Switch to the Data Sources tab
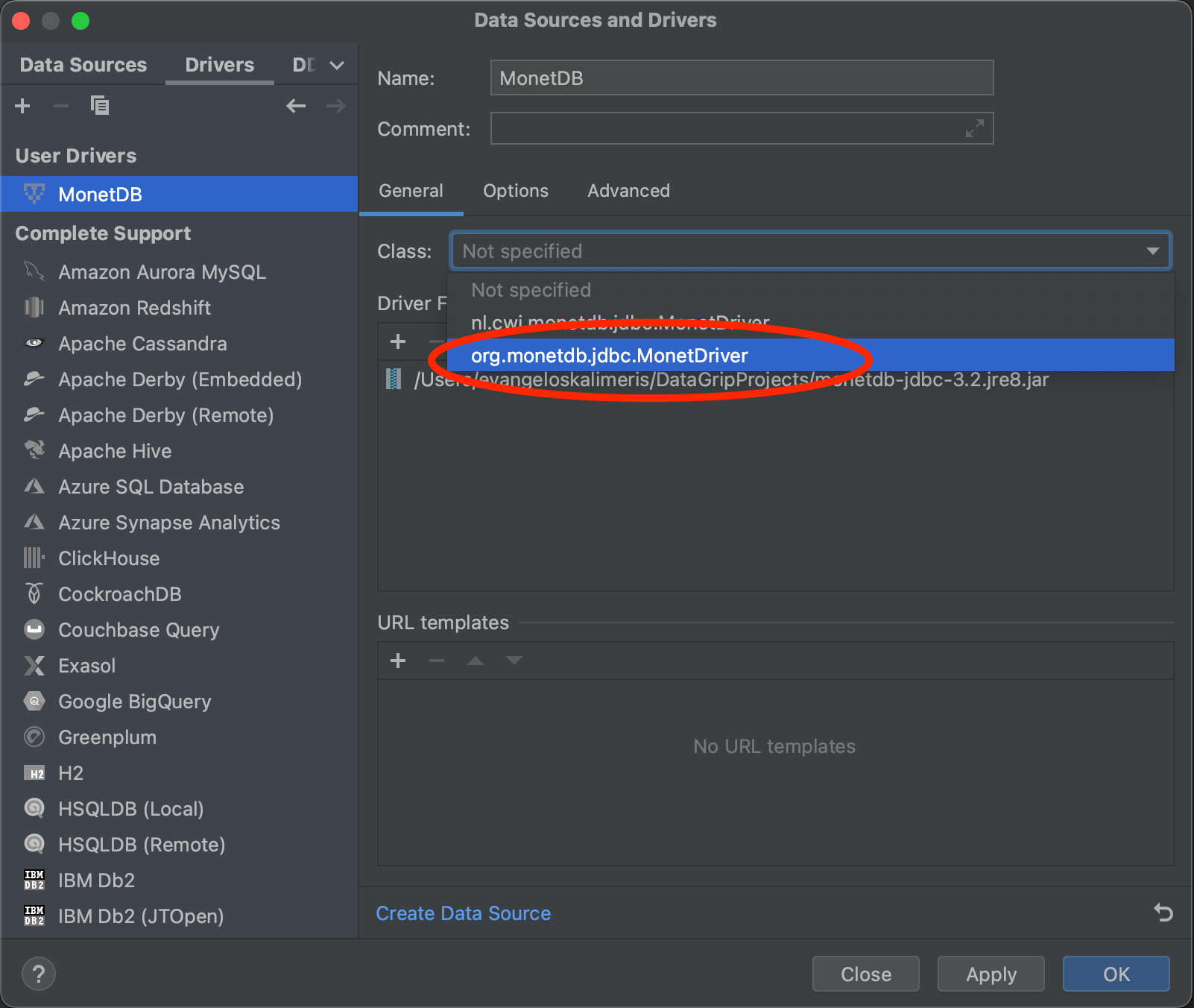 pos(83,65)
